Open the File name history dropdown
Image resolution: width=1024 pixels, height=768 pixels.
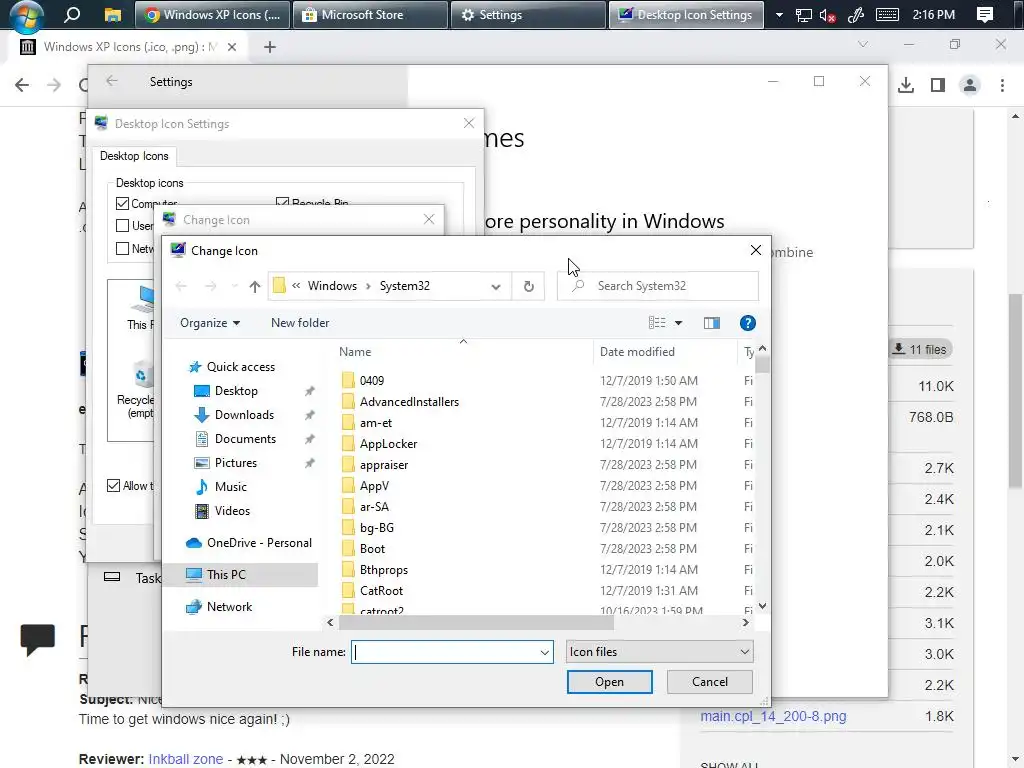pos(545,652)
